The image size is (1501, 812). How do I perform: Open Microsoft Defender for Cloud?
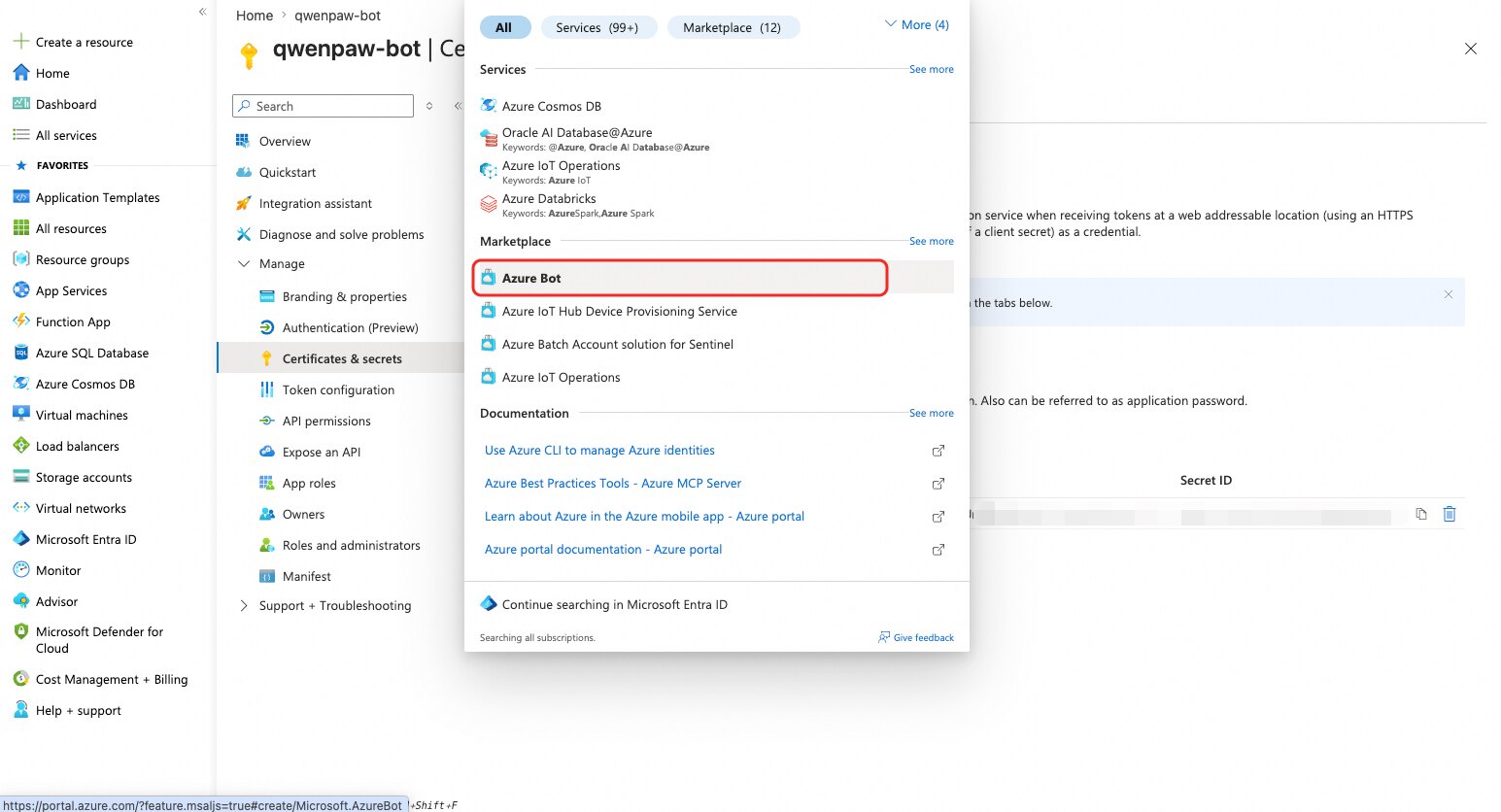click(99, 639)
